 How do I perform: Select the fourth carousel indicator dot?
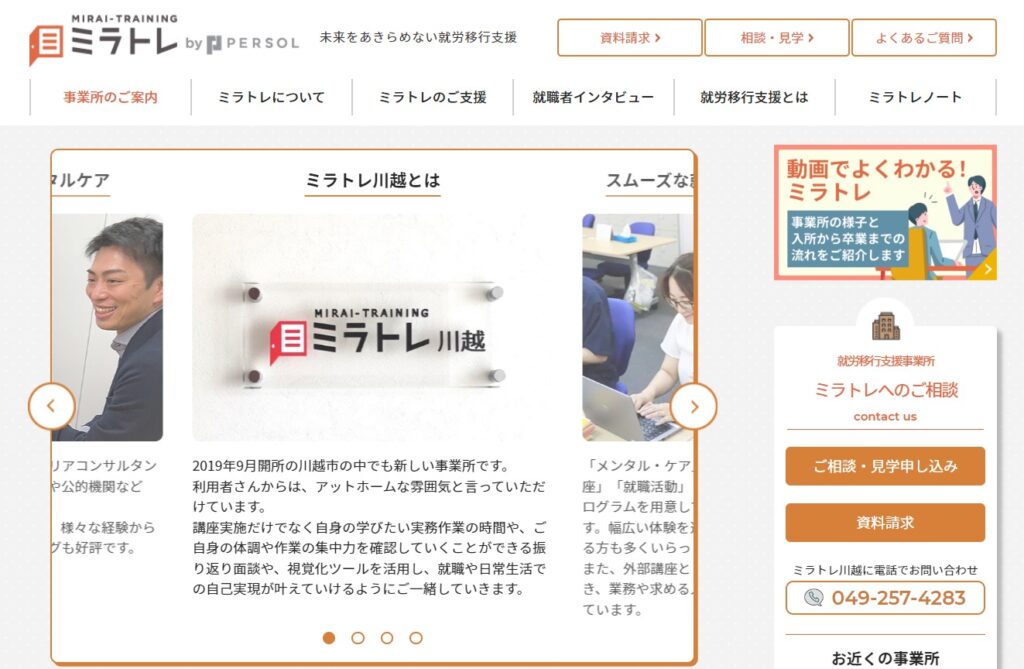416,638
